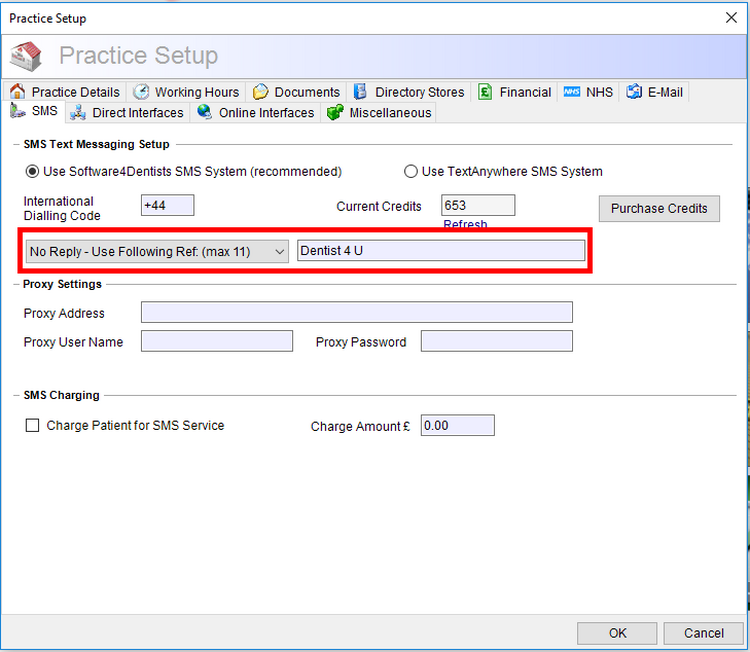This screenshot has width=750, height=652.
Task: Open the Direct Interfaces tab
Action: [x=127, y=113]
